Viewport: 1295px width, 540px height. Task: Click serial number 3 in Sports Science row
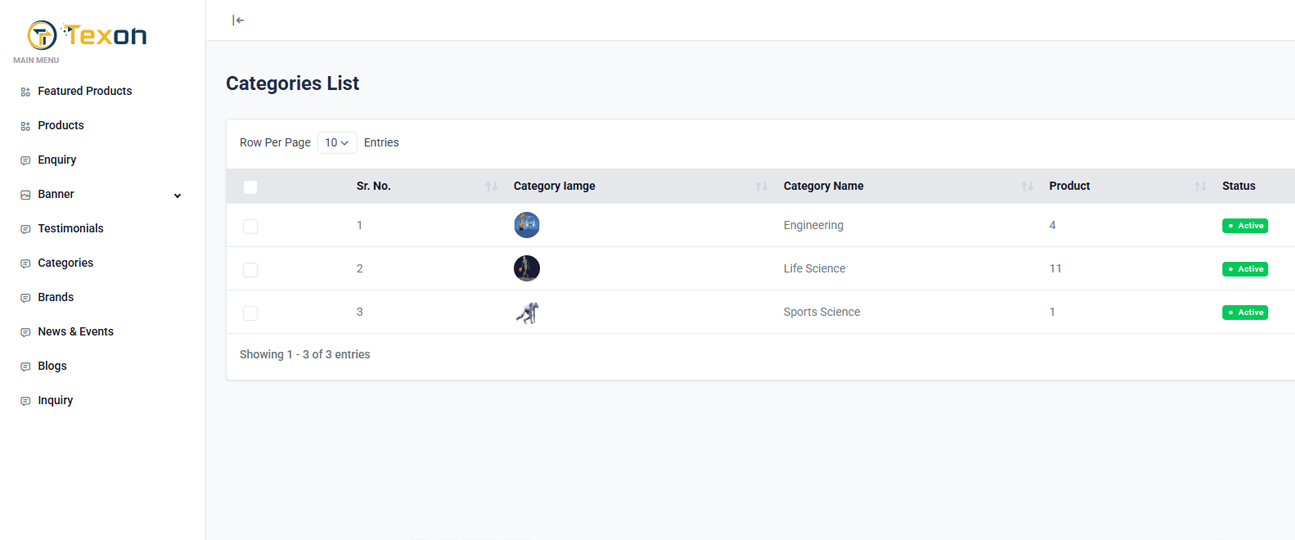360,312
